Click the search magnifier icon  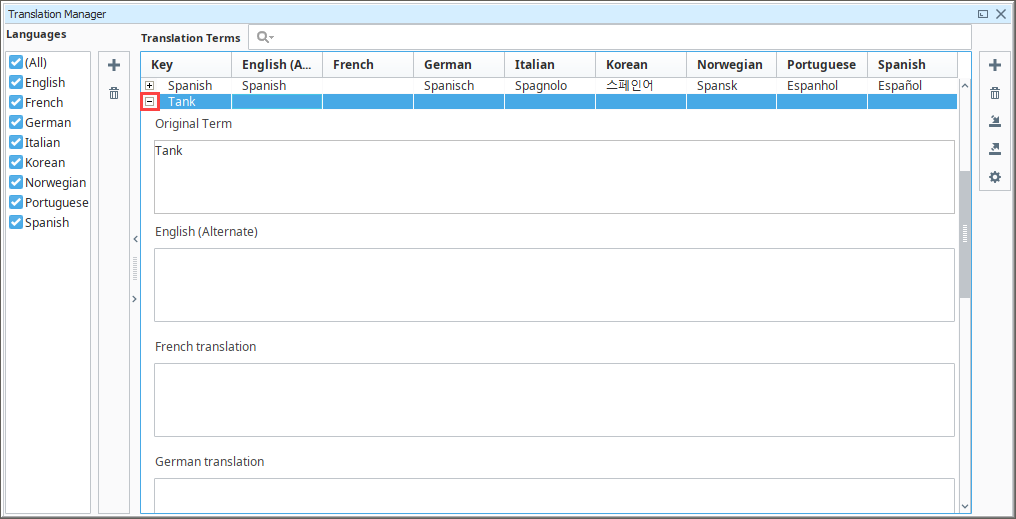[x=265, y=38]
